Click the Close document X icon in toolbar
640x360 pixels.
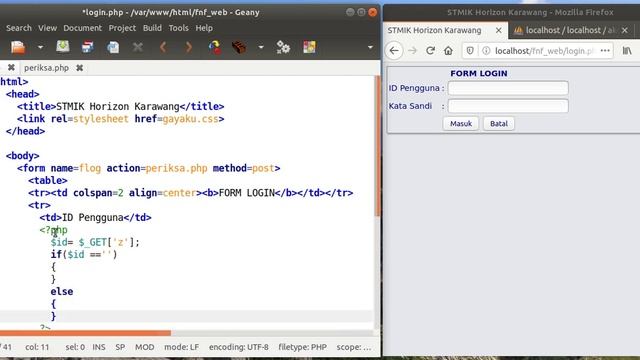(138, 47)
